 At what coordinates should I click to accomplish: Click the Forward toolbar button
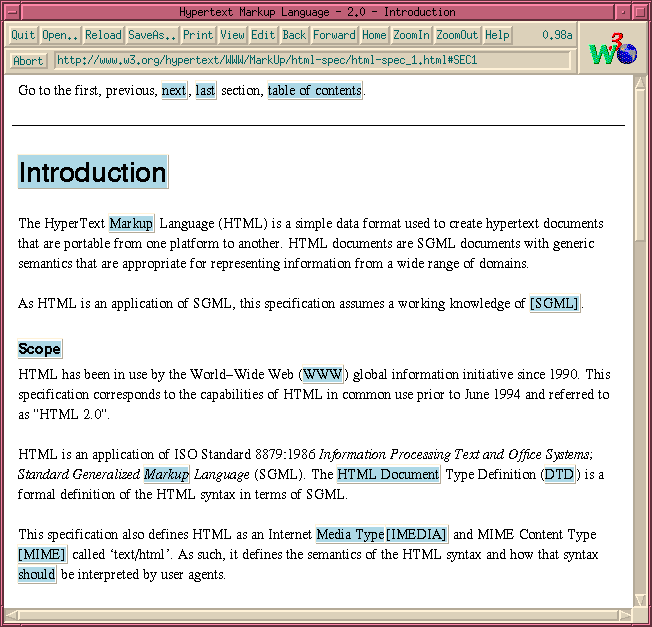click(x=334, y=35)
